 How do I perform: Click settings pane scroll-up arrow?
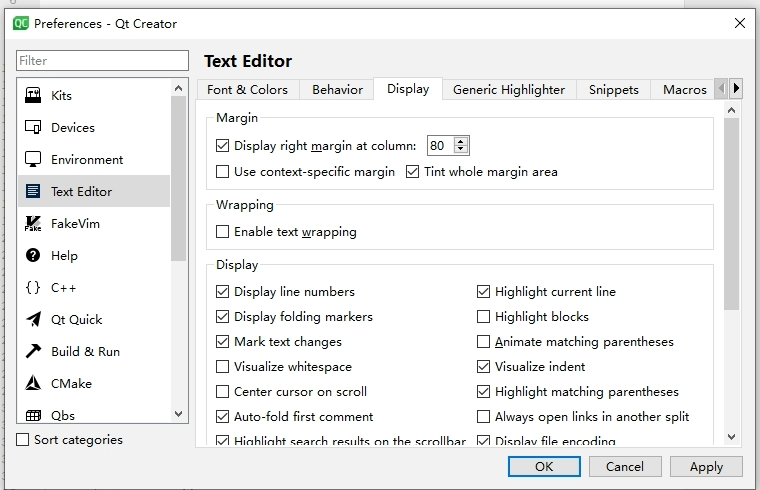tap(731, 110)
